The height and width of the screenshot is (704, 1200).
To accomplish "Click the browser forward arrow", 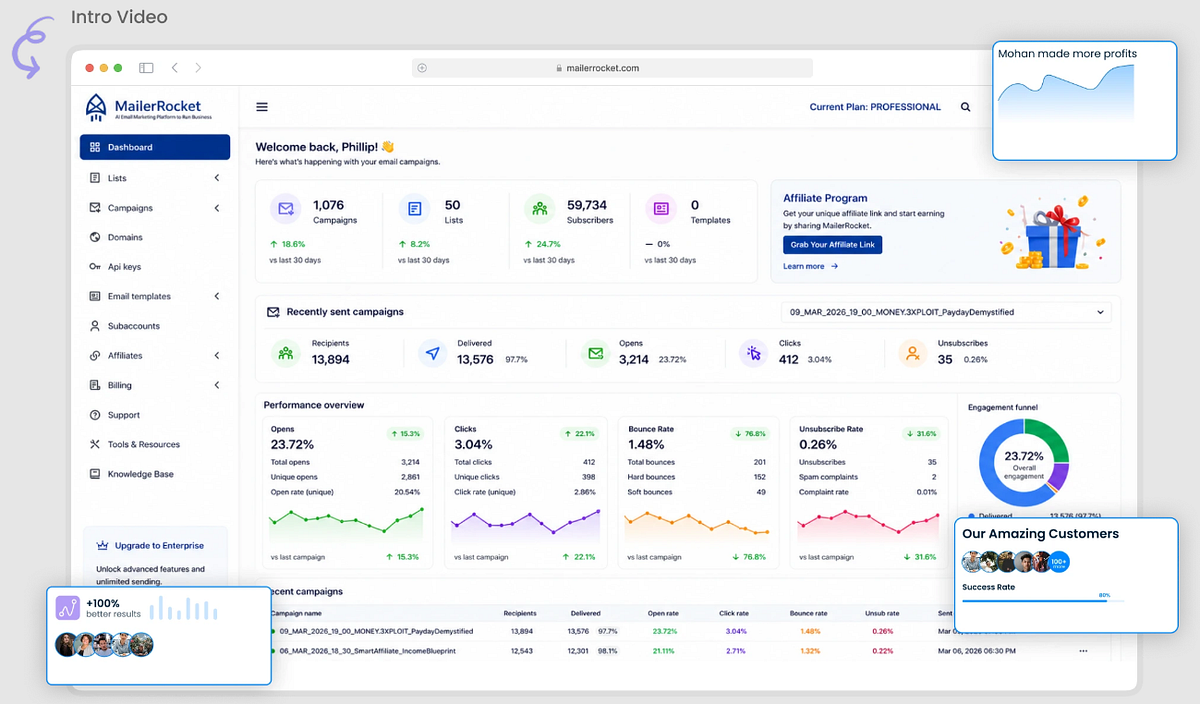I will pyautogui.click(x=198, y=68).
